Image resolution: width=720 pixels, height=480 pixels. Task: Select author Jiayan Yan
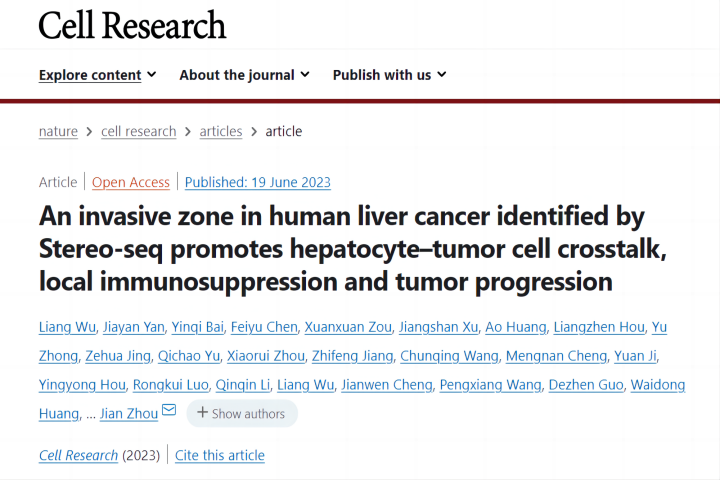pos(131,327)
